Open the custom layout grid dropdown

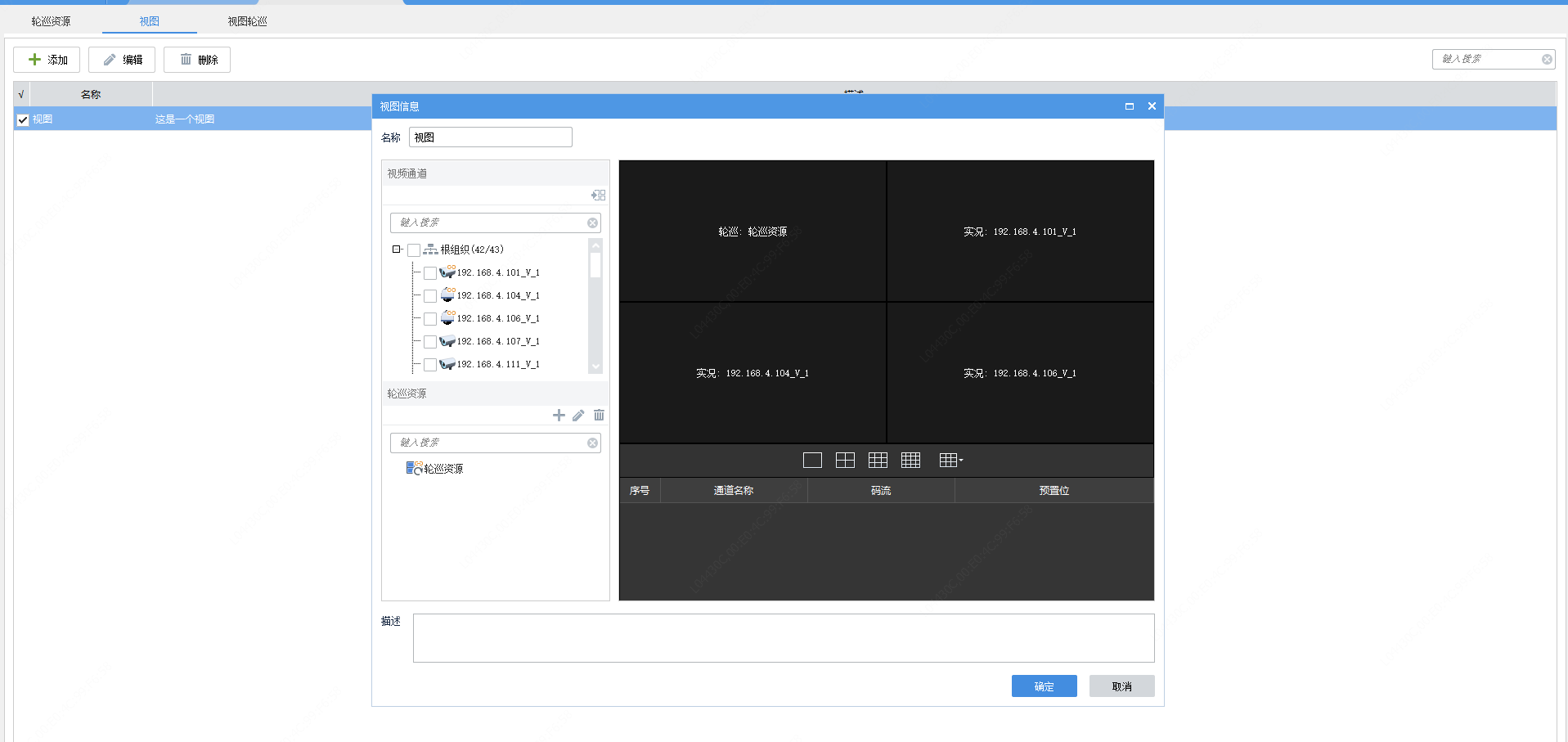tap(951, 461)
